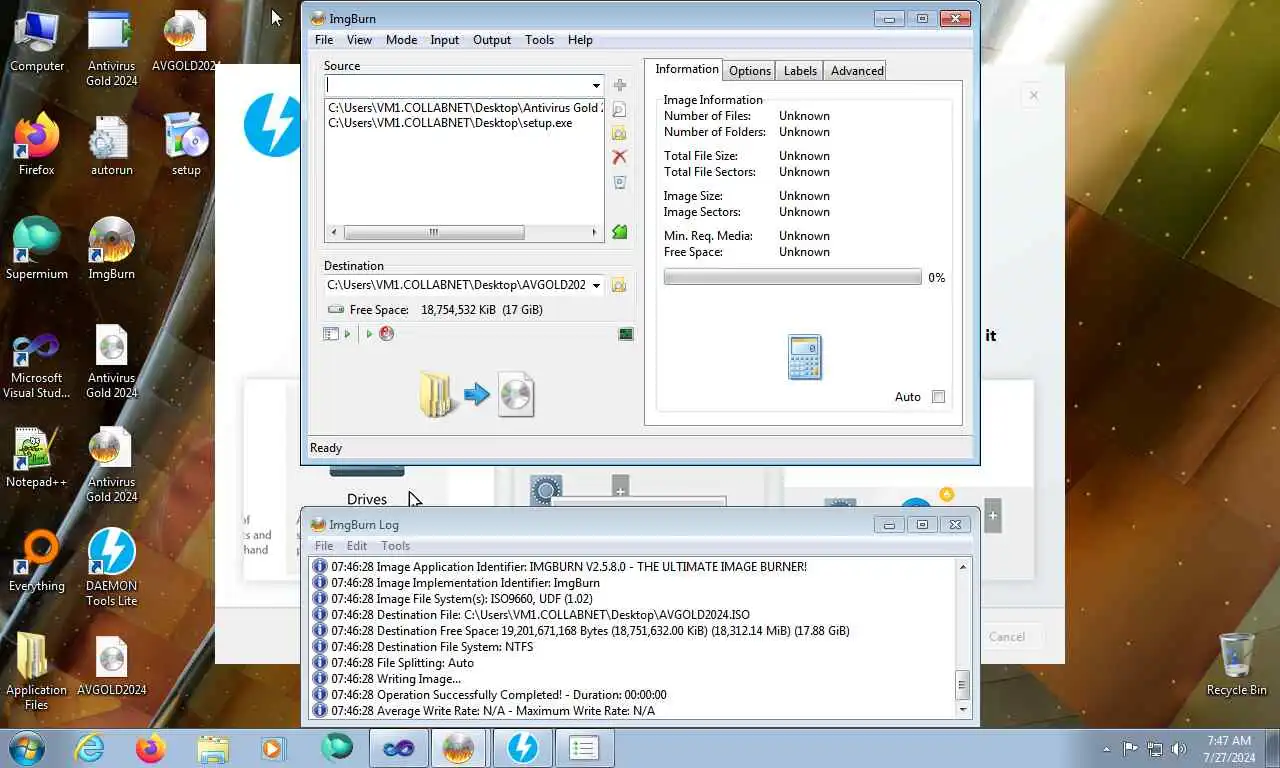The image size is (1280, 768).
Task: Click the calculator icon in Information tab
Action: tap(805, 357)
